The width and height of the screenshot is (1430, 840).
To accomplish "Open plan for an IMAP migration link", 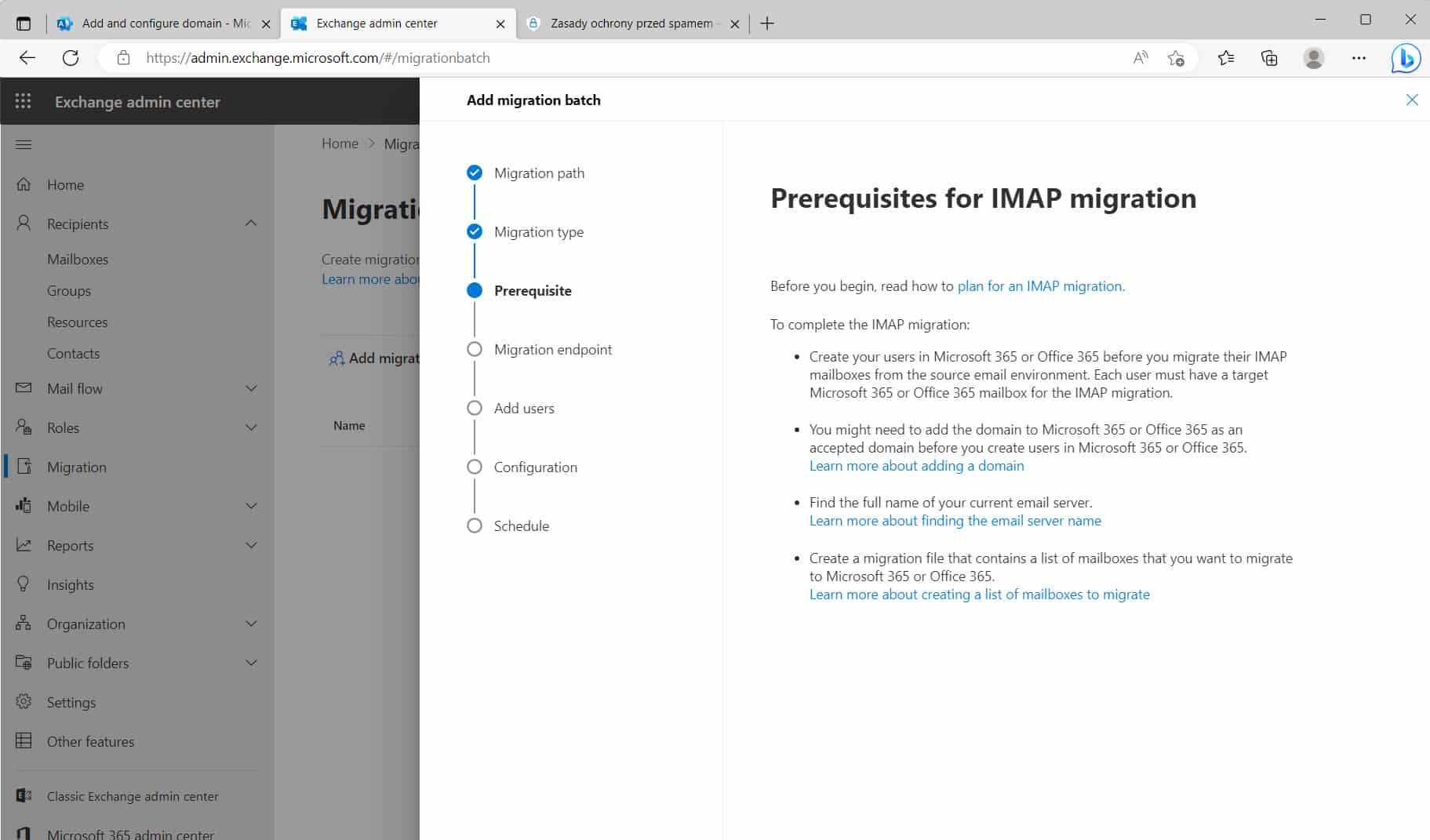I will 1041,286.
